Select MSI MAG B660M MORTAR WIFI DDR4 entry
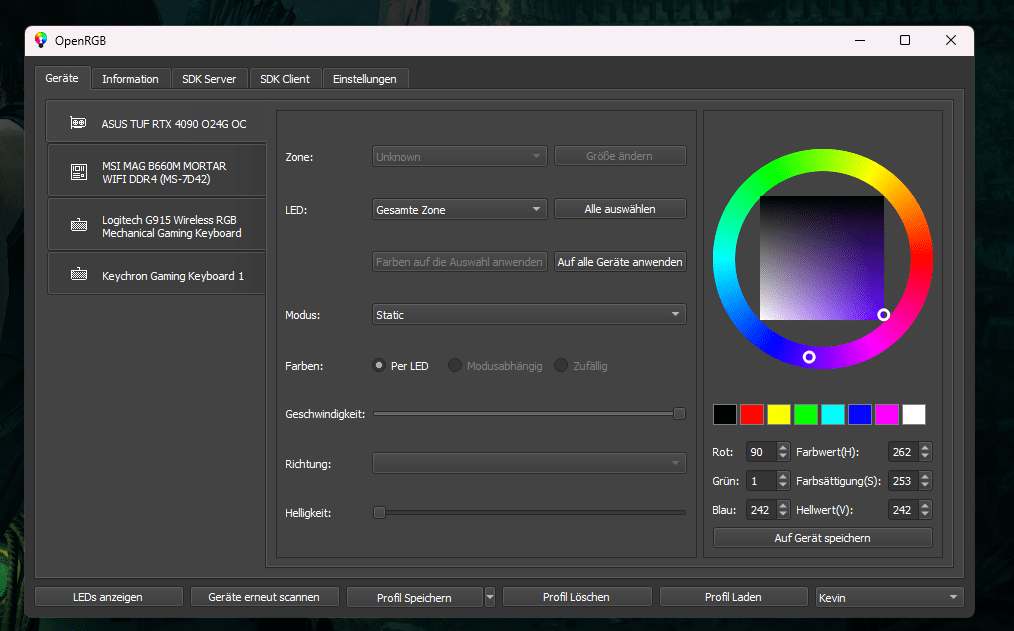The image size is (1014, 631). (x=157, y=171)
